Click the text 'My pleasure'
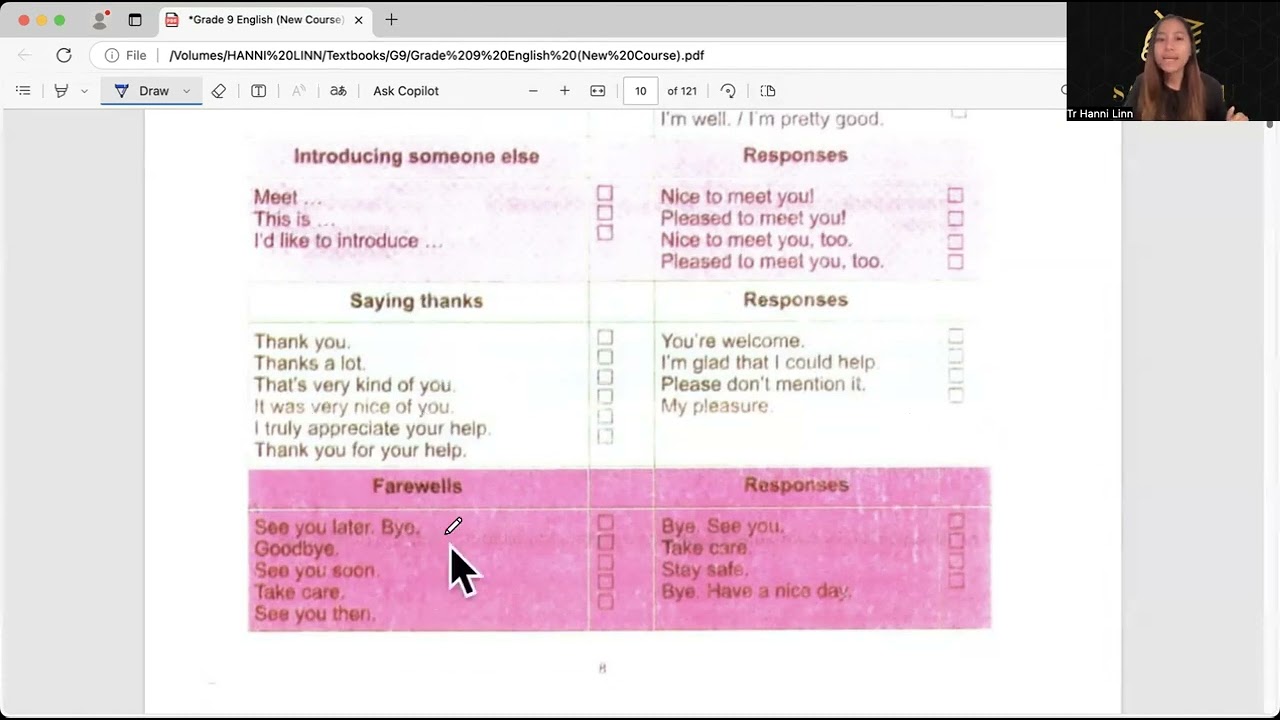 [x=715, y=406]
